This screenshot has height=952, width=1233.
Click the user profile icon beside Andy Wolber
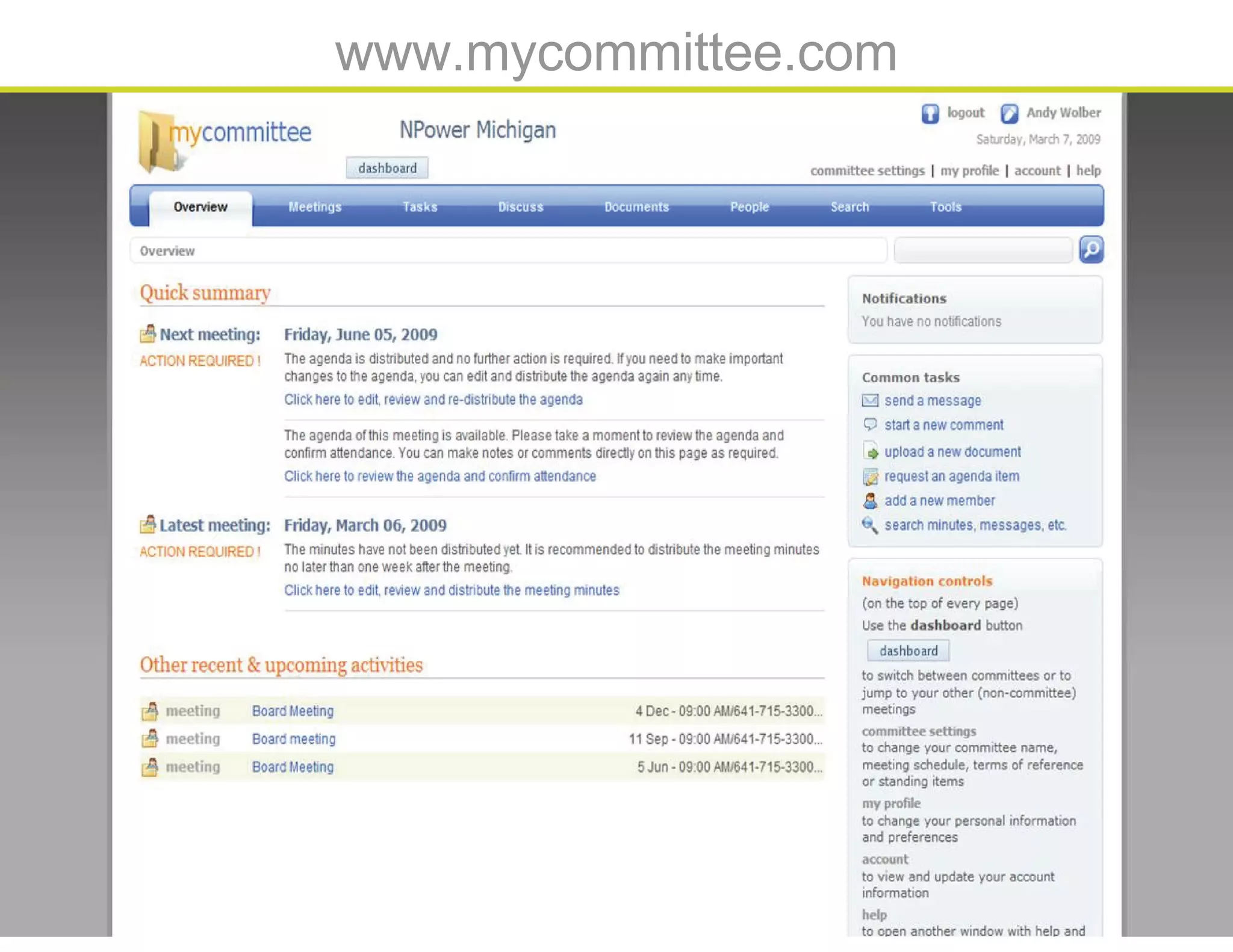[1009, 113]
